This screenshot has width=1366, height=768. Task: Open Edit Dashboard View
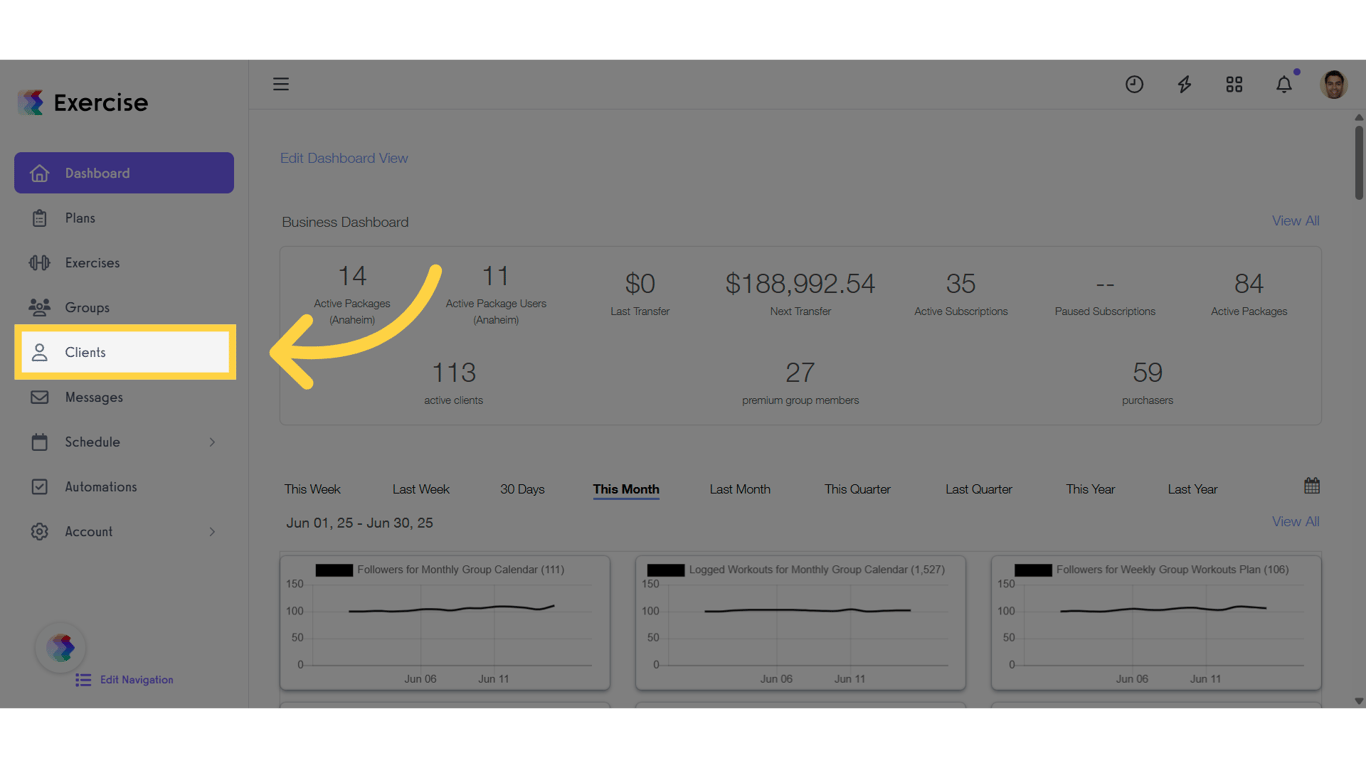[x=344, y=158]
